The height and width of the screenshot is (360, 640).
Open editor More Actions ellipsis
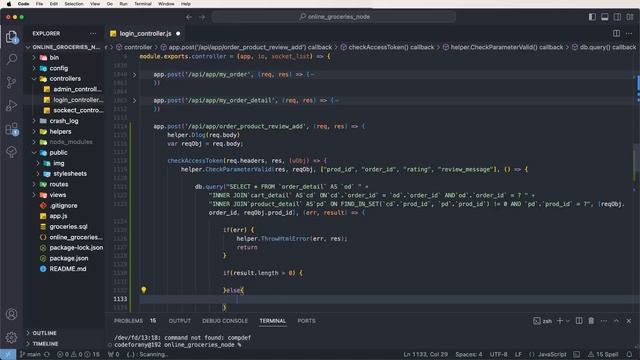(x=629, y=33)
